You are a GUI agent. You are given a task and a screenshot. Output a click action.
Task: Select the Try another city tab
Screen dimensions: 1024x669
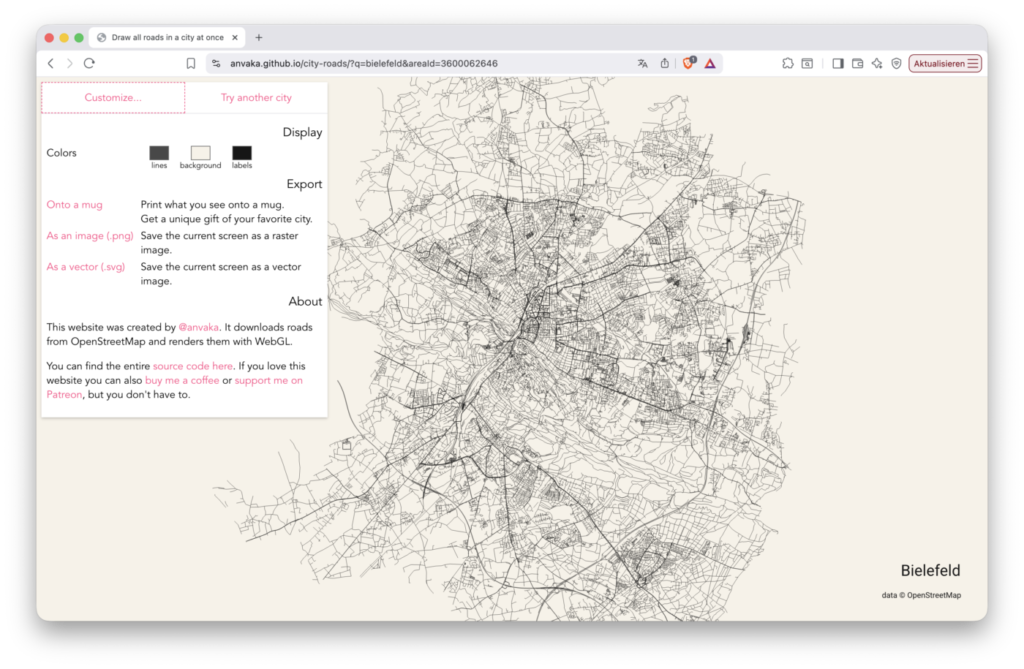(x=256, y=98)
